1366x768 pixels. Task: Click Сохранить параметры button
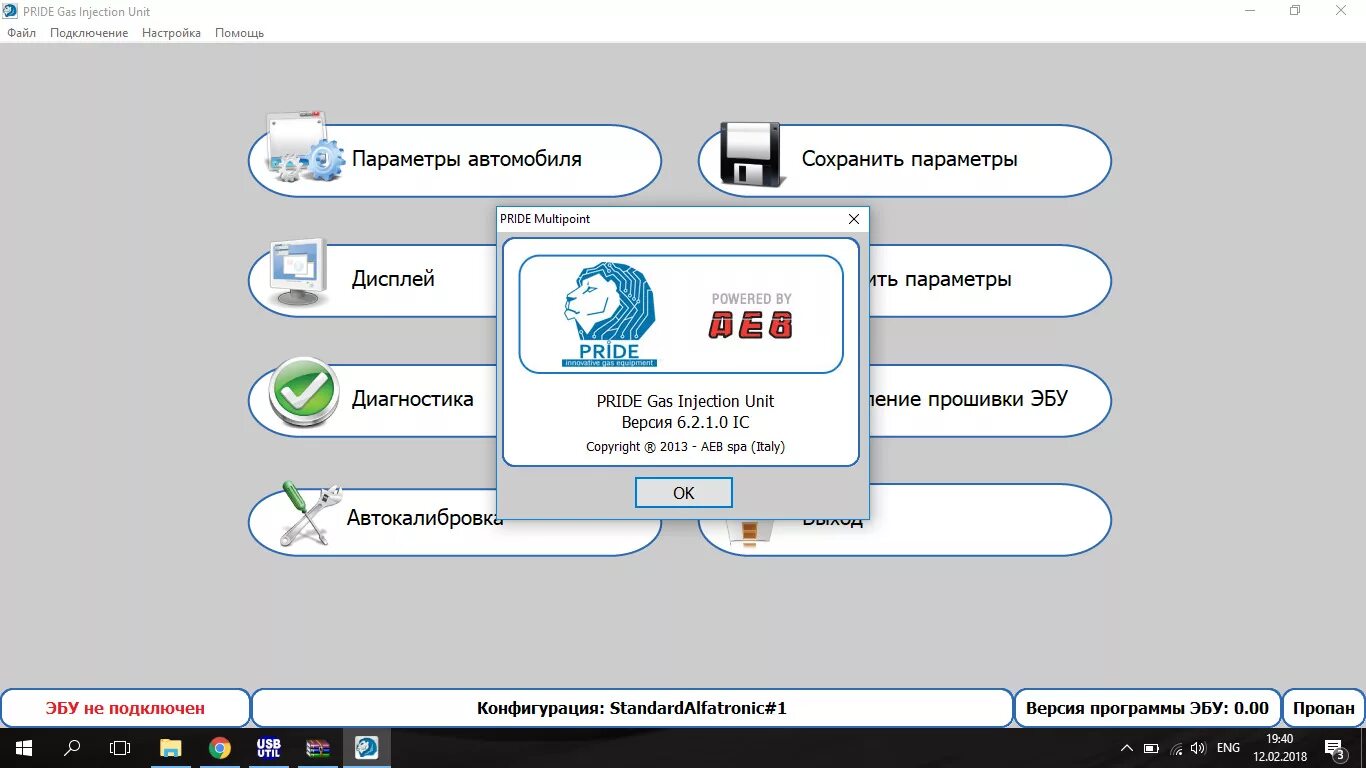tap(905, 160)
